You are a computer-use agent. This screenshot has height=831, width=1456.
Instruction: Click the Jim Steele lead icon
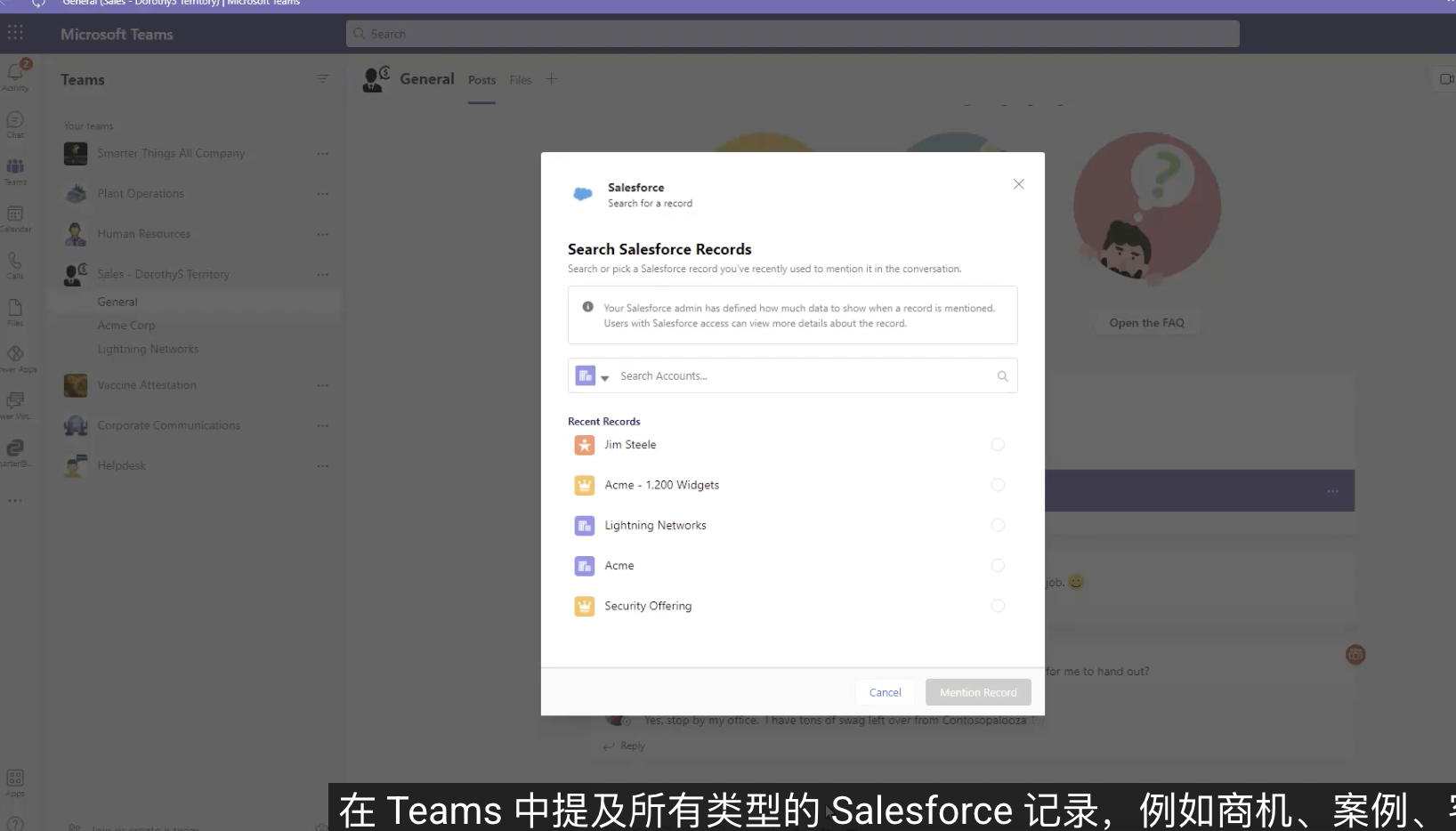click(585, 445)
